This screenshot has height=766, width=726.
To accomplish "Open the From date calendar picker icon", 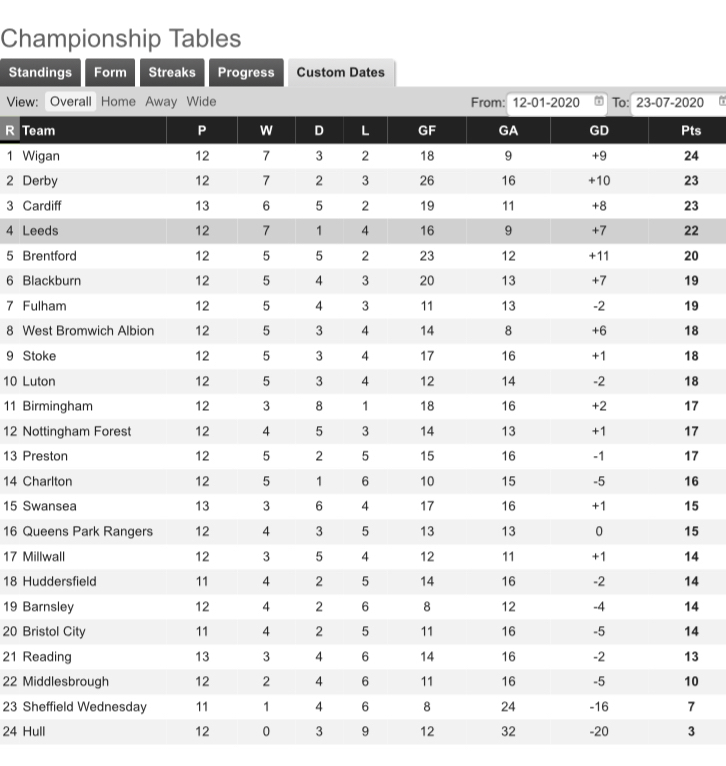I will point(599,102).
